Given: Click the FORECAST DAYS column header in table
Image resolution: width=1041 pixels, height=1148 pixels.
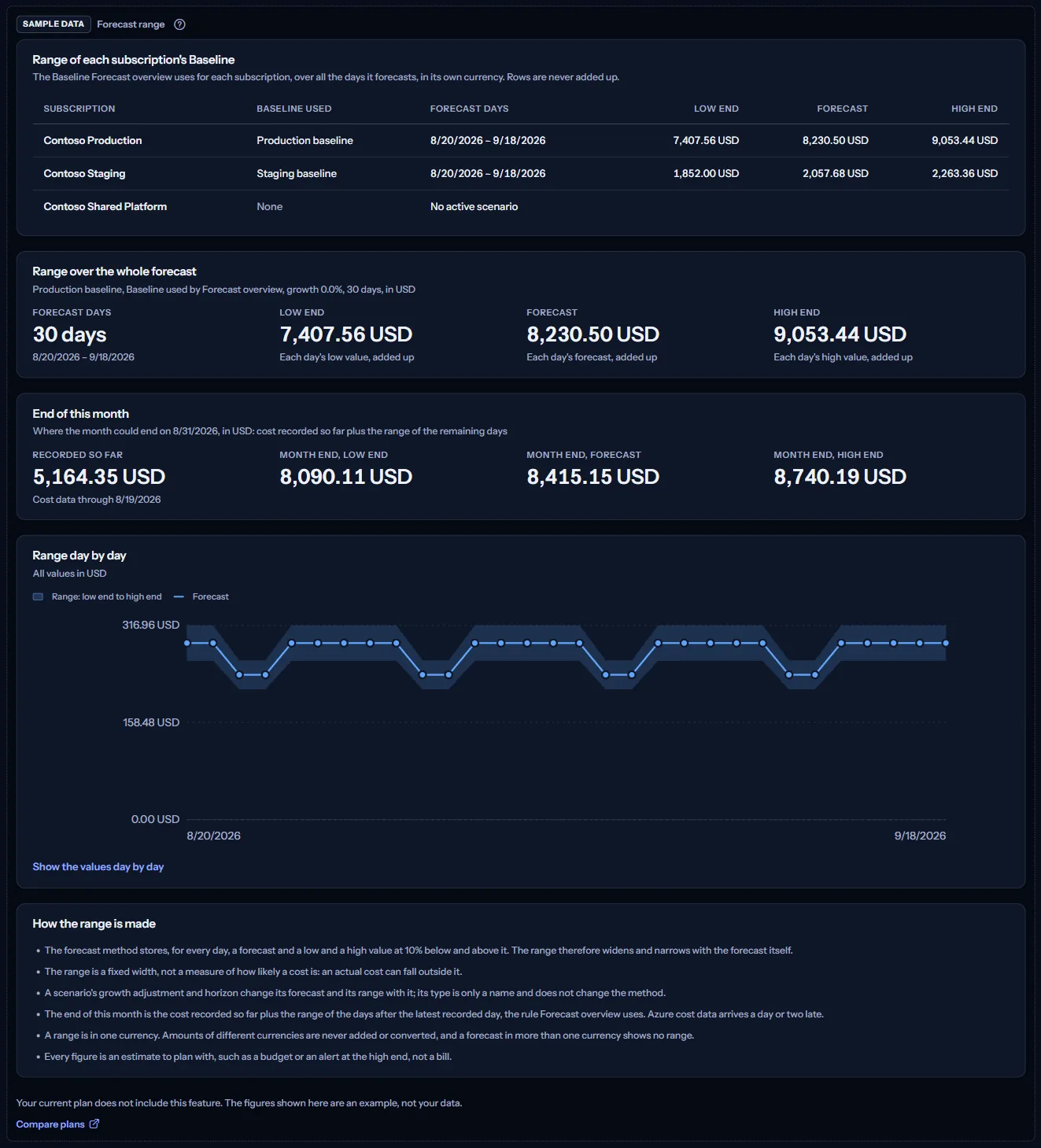Looking at the screenshot, I should click(x=470, y=109).
